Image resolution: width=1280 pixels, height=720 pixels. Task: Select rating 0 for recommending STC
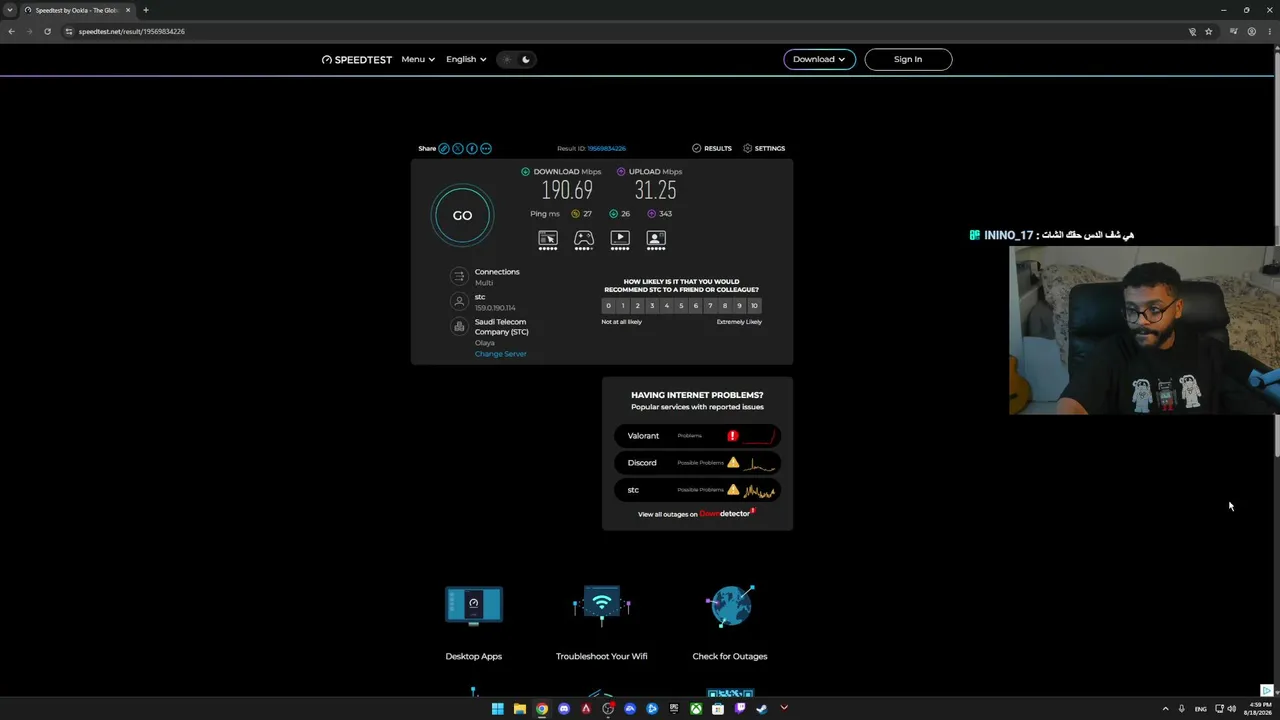pyautogui.click(x=608, y=306)
